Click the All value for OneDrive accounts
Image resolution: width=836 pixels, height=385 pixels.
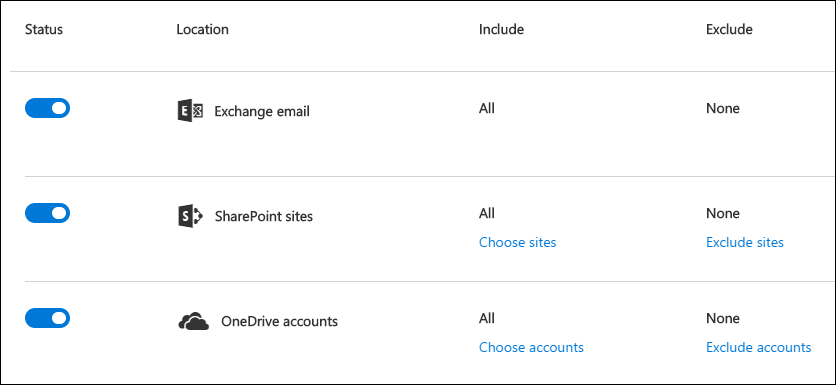[487, 318]
